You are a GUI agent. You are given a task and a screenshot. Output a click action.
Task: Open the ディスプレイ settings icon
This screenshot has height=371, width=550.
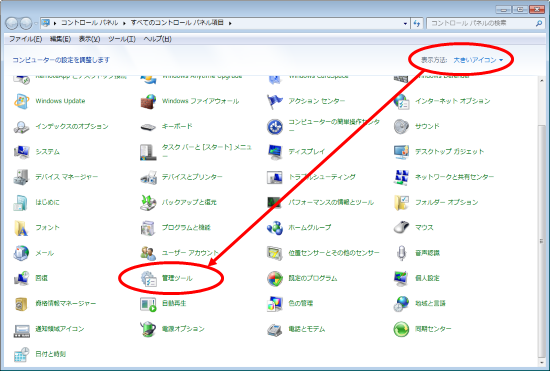click(275, 151)
